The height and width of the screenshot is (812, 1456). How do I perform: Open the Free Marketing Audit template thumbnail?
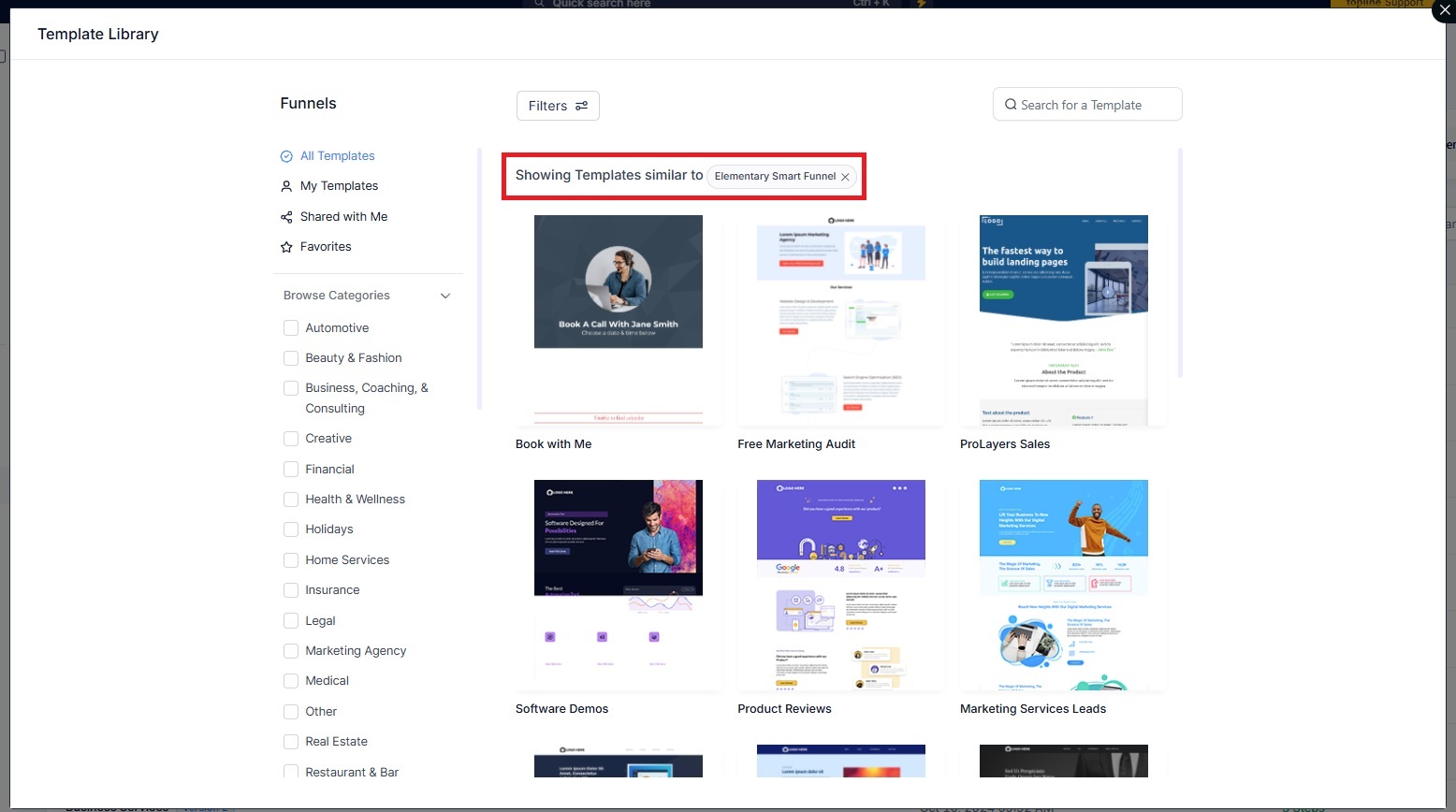tap(841, 320)
